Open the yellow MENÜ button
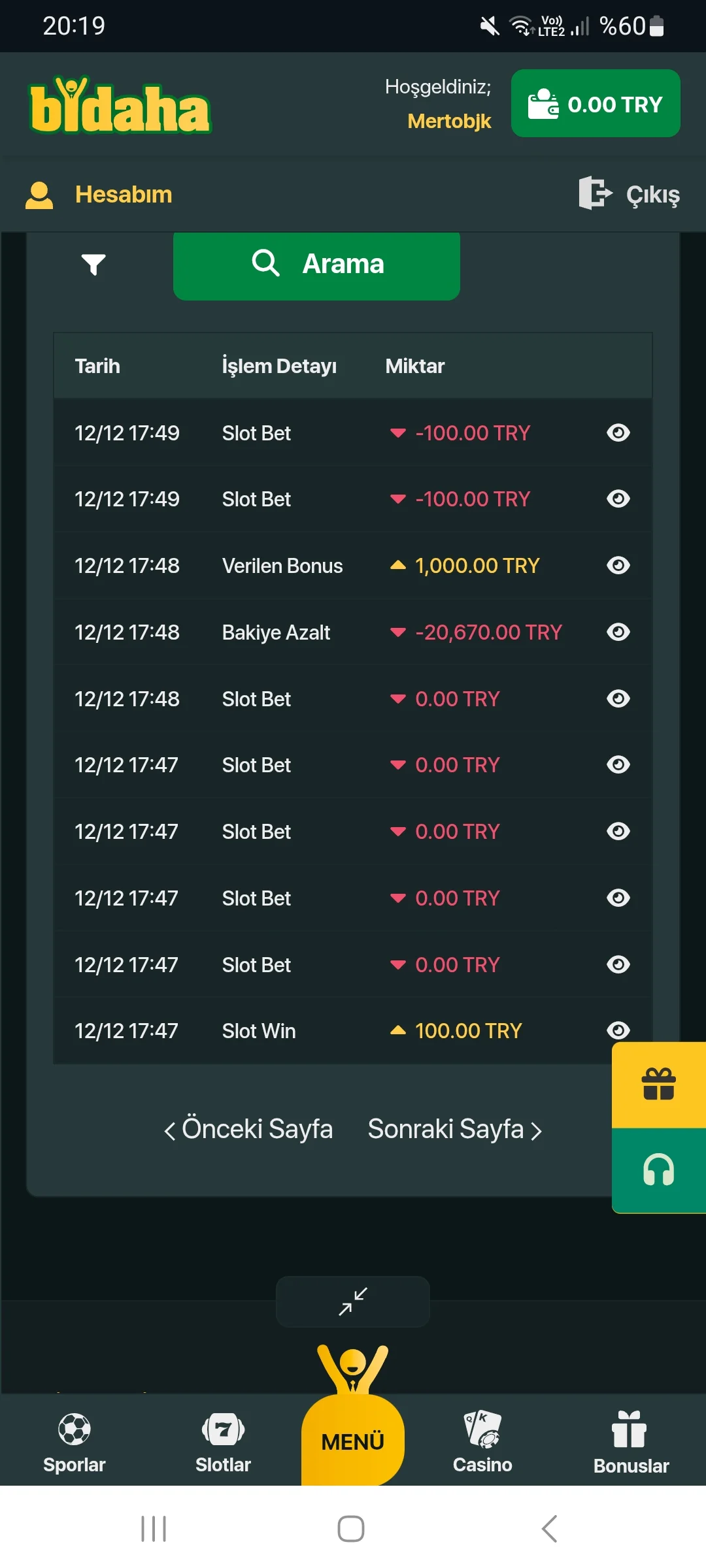706x1568 pixels. [353, 1440]
